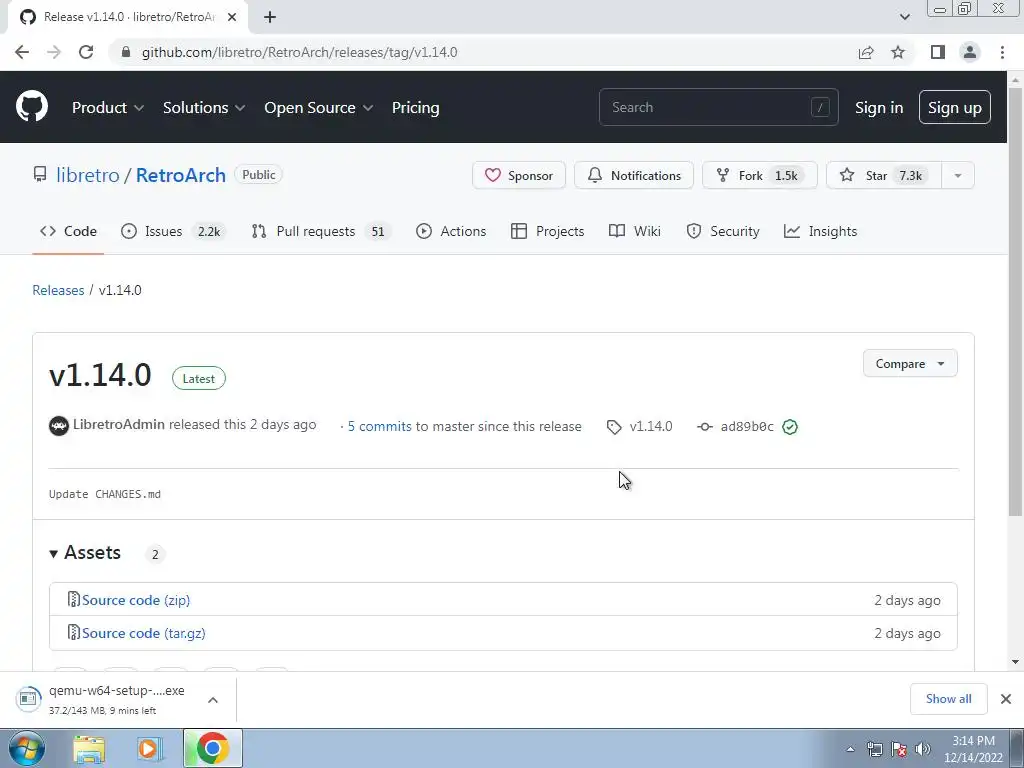Expand the Solutions menu
The height and width of the screenshot is (768, 1024).
coord(204,108)
